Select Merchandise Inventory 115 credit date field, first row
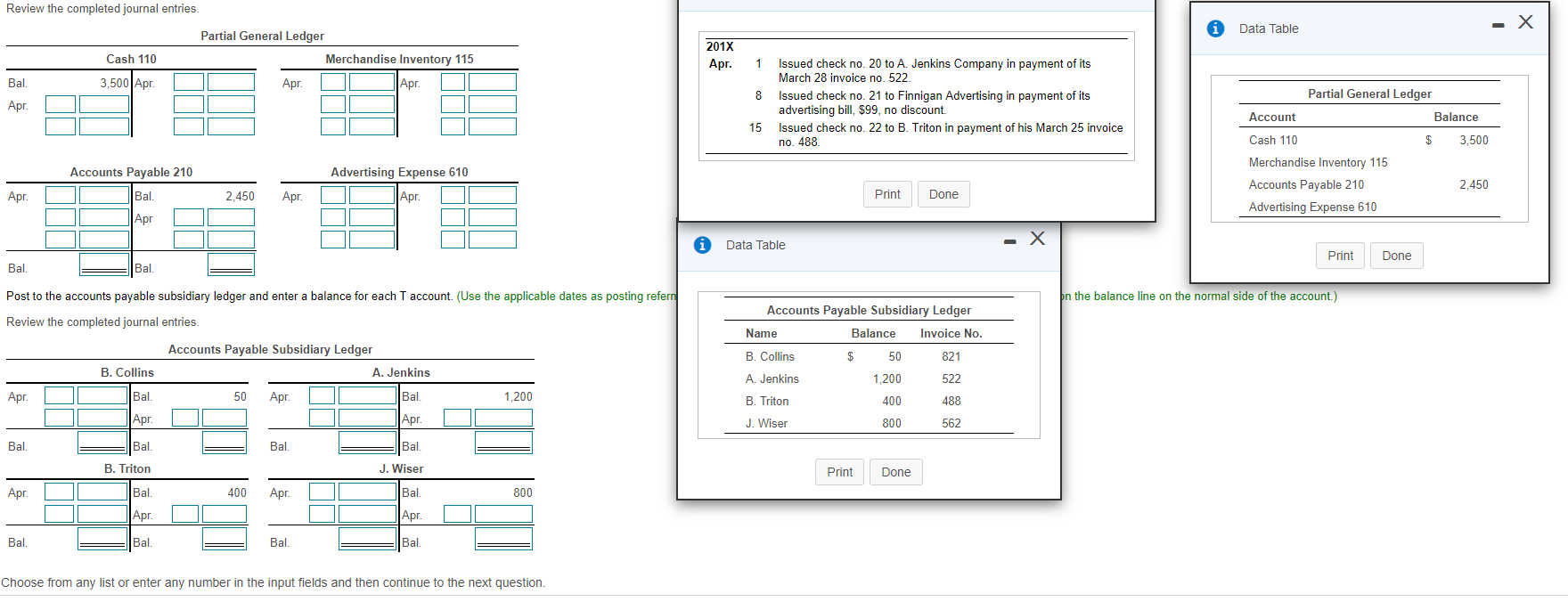 coord(453,82)
